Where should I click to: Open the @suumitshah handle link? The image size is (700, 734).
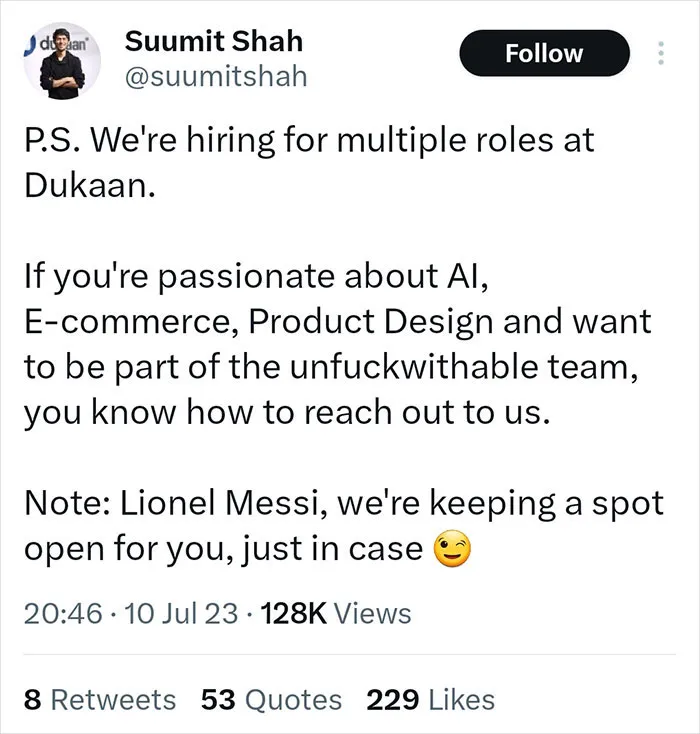coord(216,76)
